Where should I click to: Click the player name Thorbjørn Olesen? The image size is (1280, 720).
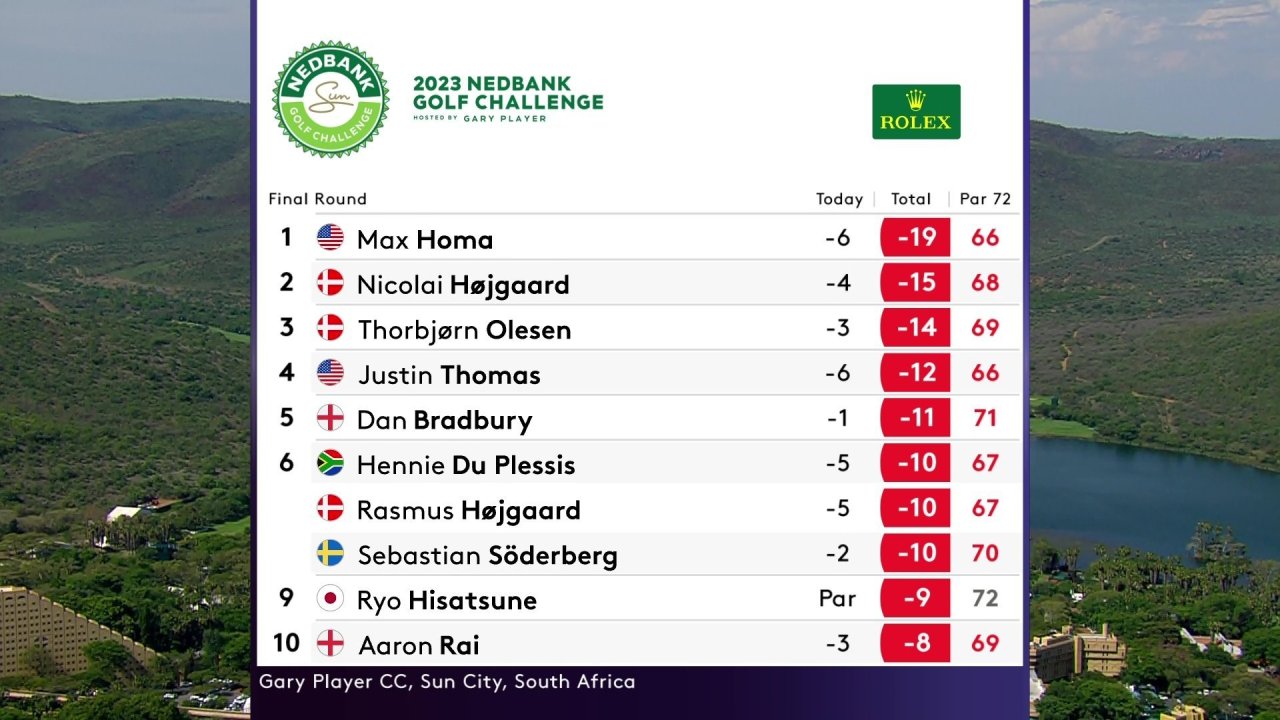(464, 330)
